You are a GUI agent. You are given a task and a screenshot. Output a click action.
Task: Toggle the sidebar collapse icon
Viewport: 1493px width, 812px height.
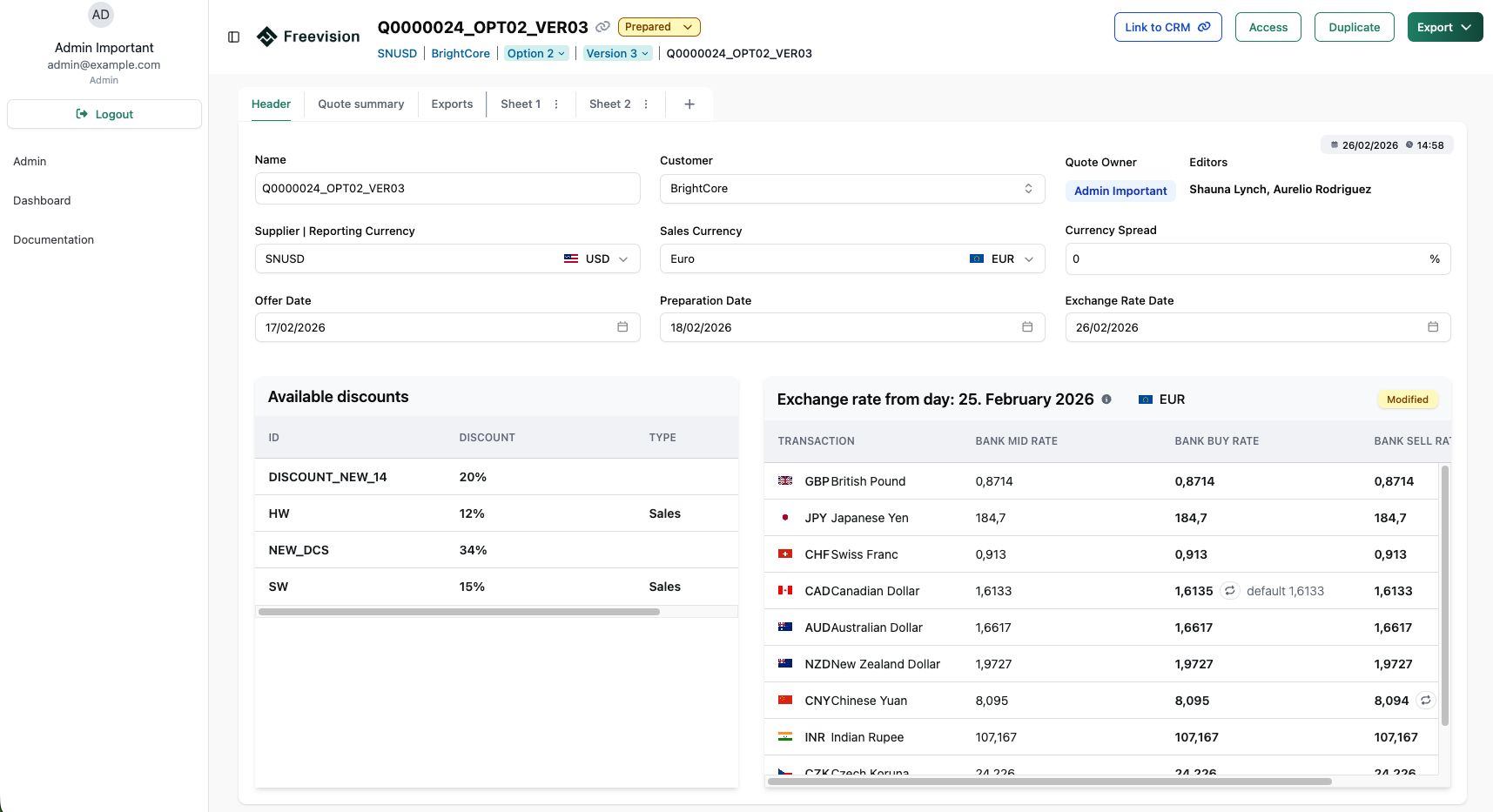tap(233, 37)
